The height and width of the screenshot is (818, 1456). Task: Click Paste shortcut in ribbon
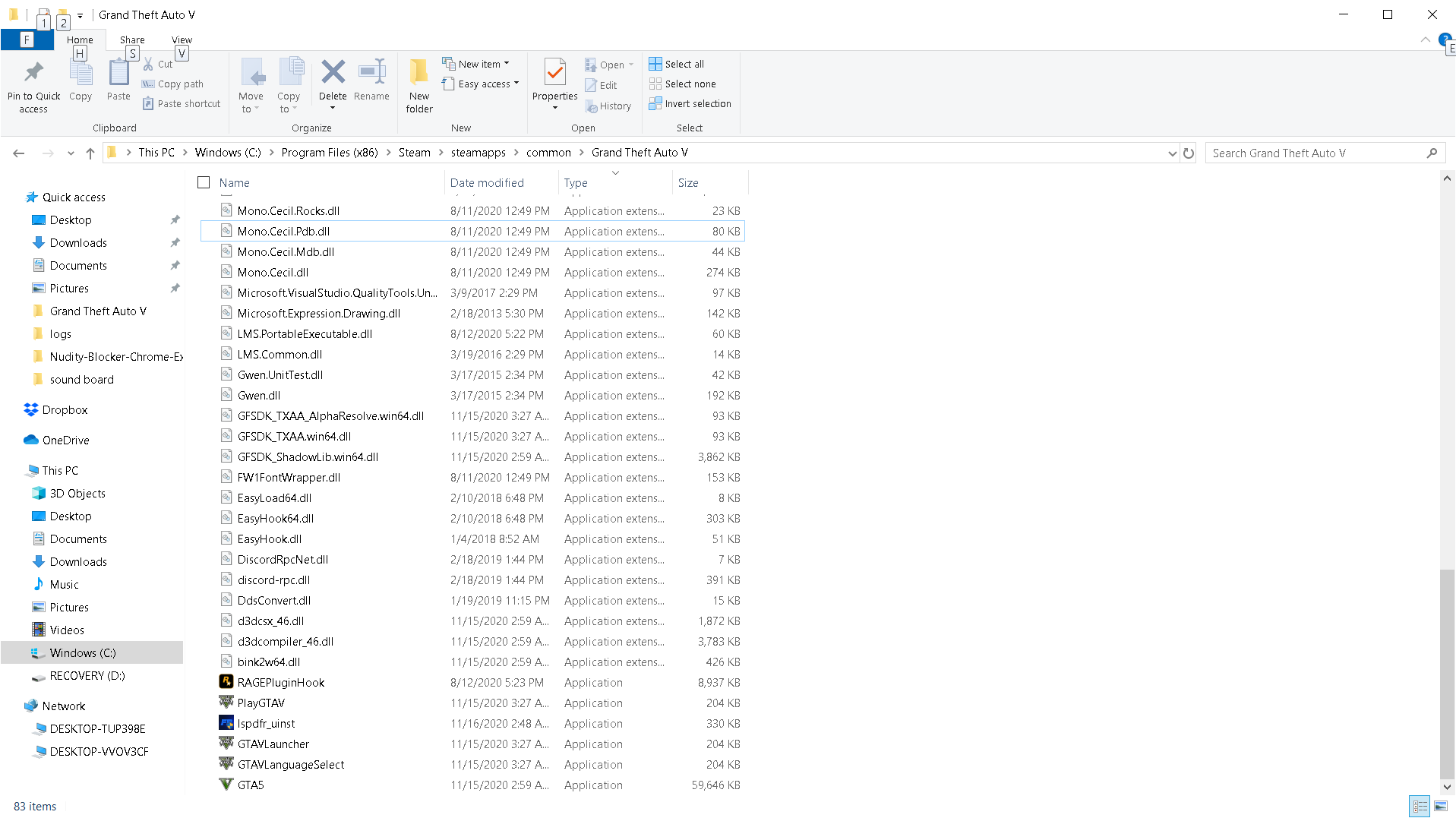click(x=181, y=103)
